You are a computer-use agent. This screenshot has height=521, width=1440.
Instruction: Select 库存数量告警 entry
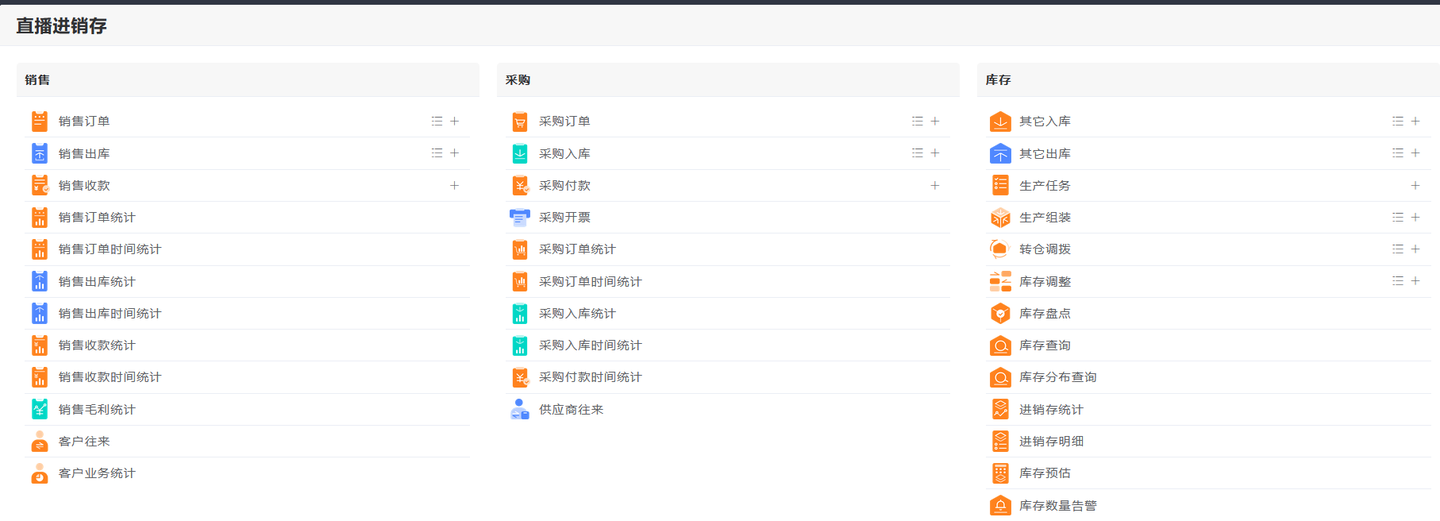click(x=1057, y=506)
